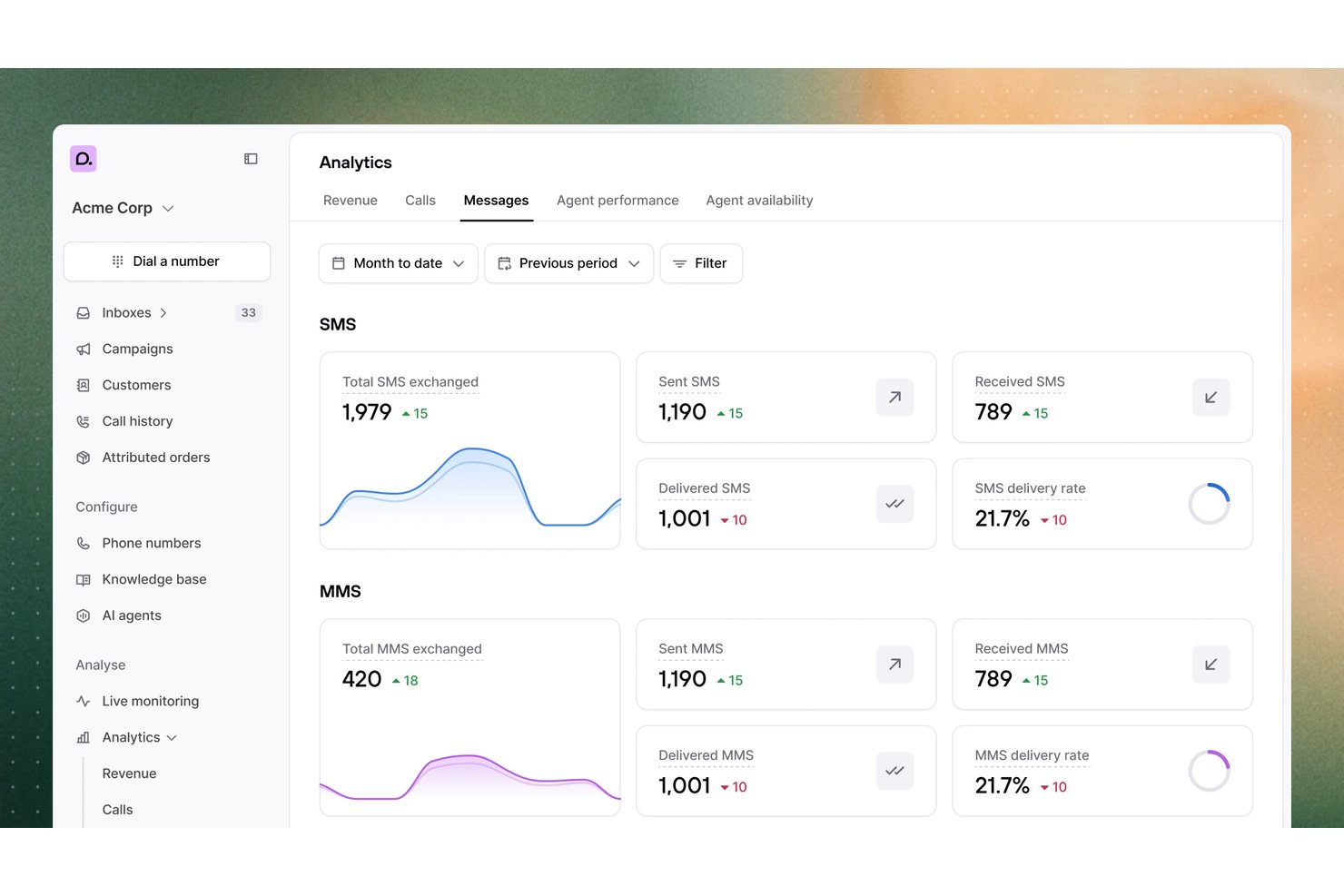Click the Inboxes count badge 33

click(249, 313)
